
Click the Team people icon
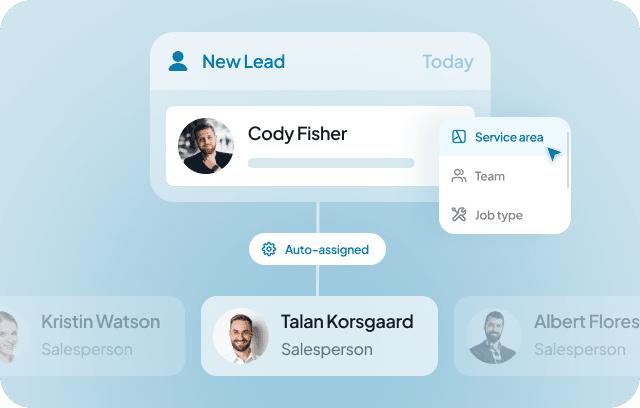(459, 176)
